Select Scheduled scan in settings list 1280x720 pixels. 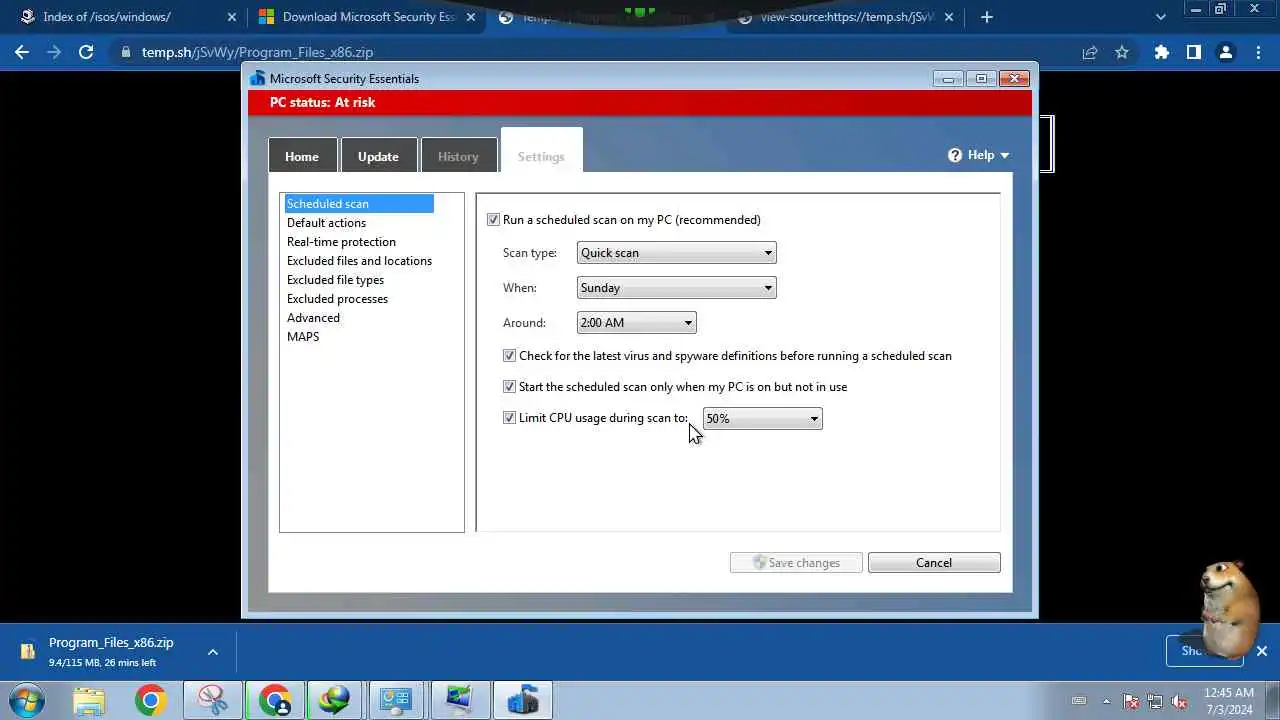[359, 204]
